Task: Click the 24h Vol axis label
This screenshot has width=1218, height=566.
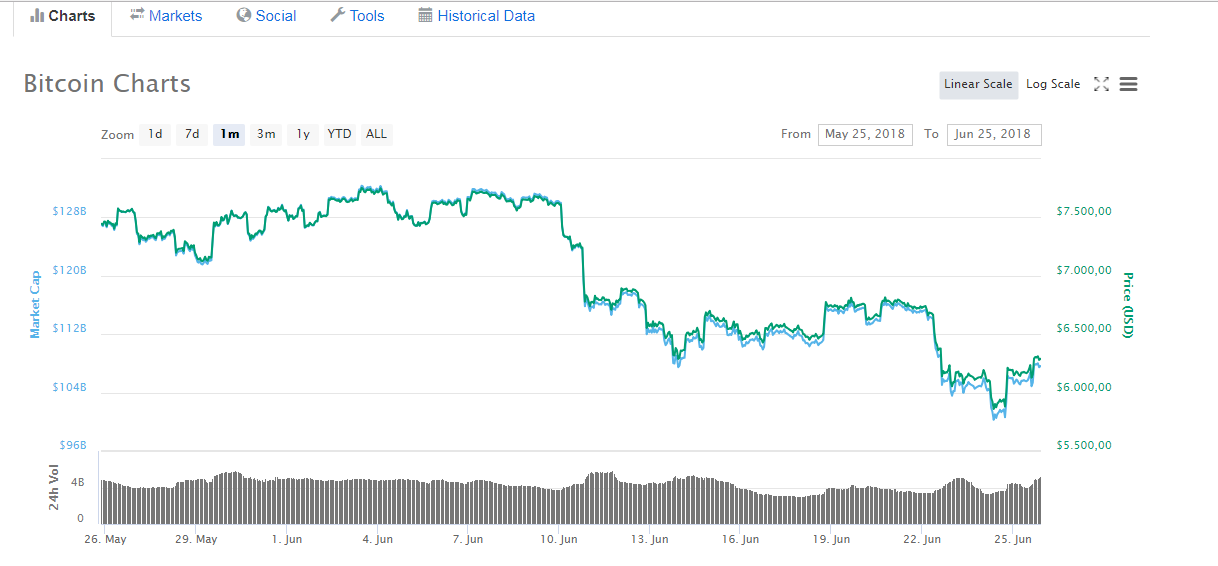Action: (54, 488)
